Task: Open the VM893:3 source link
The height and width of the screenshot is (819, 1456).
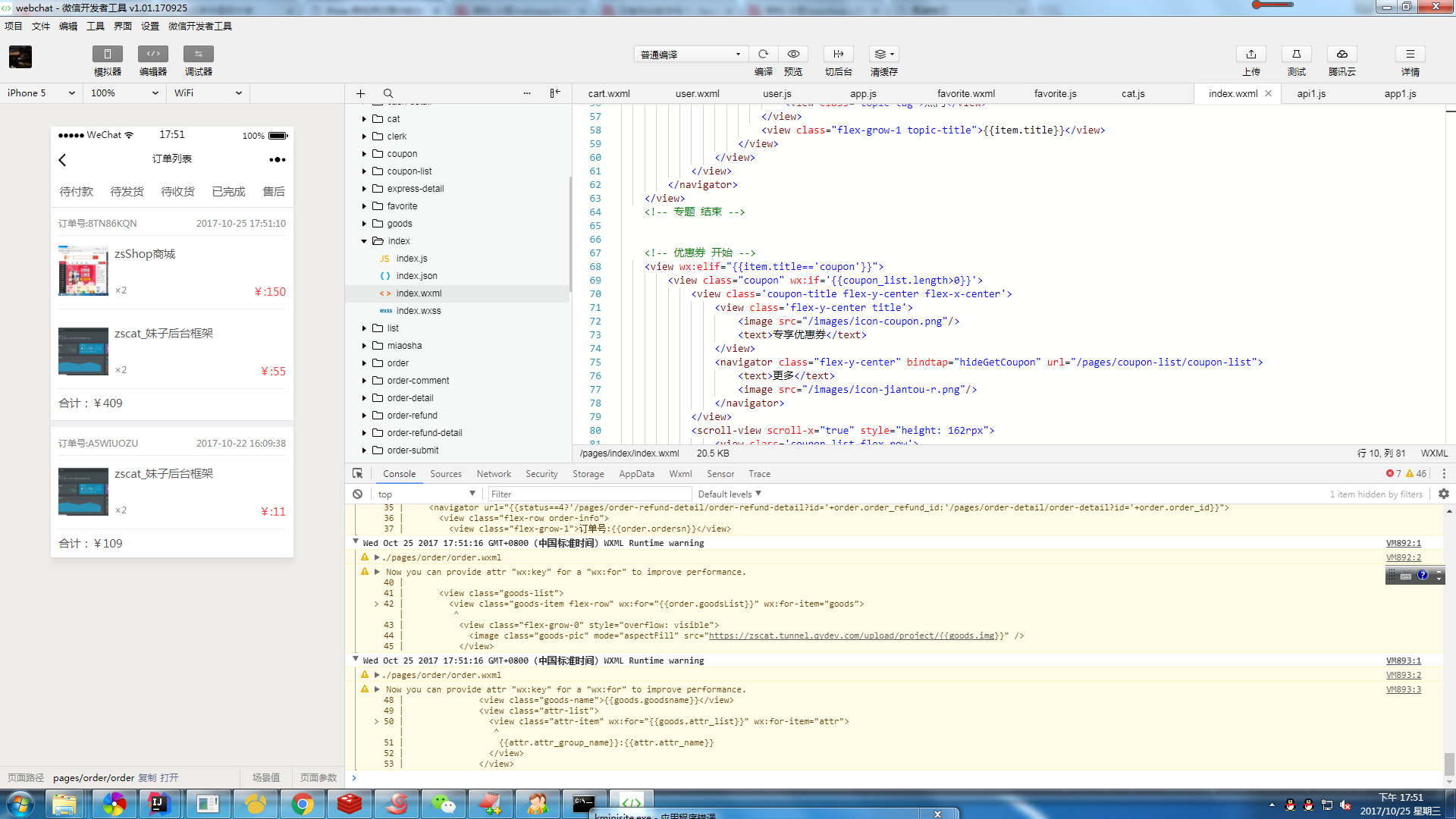Action: 1403,689
